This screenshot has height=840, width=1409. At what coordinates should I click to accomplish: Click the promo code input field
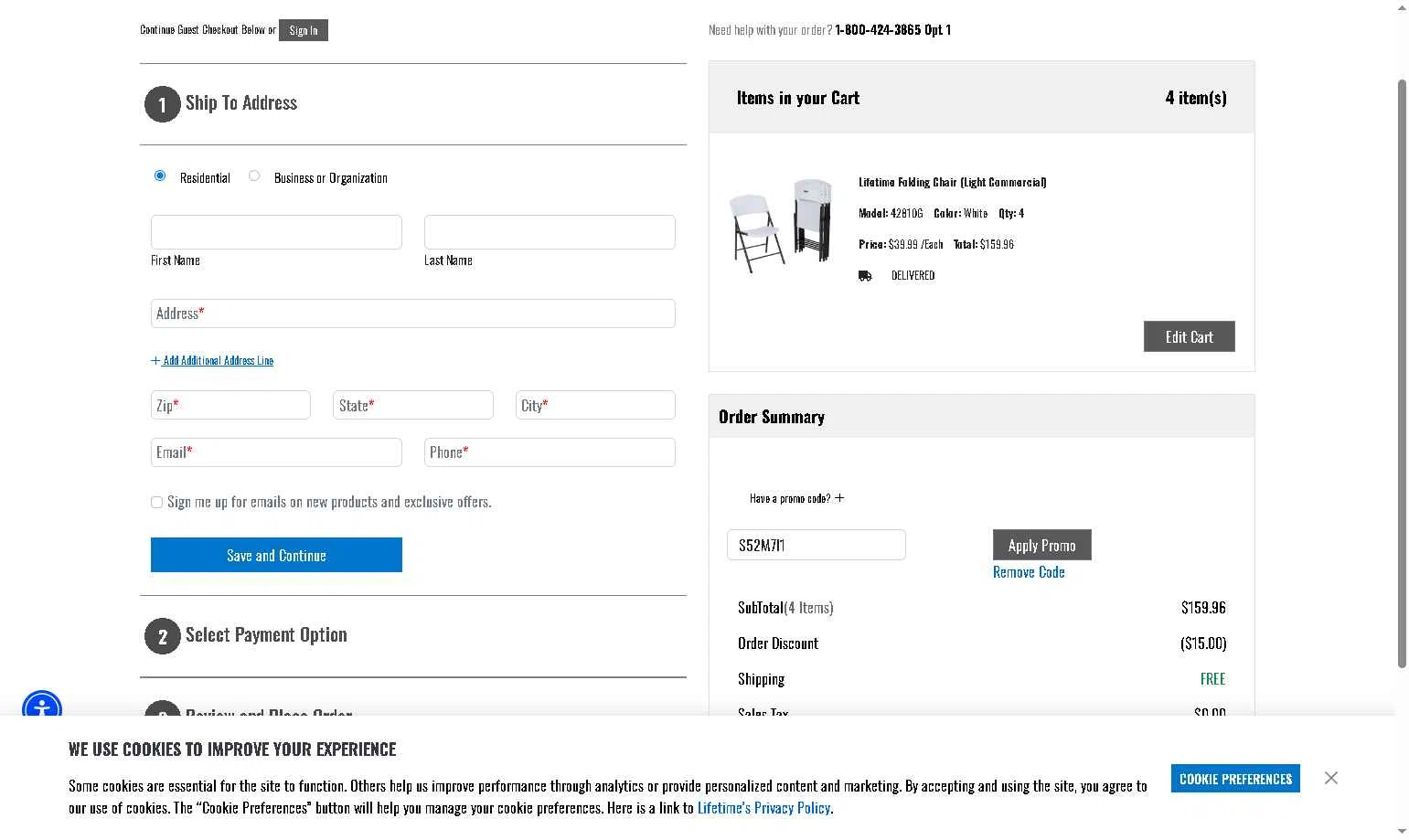[x=817, y=545]
